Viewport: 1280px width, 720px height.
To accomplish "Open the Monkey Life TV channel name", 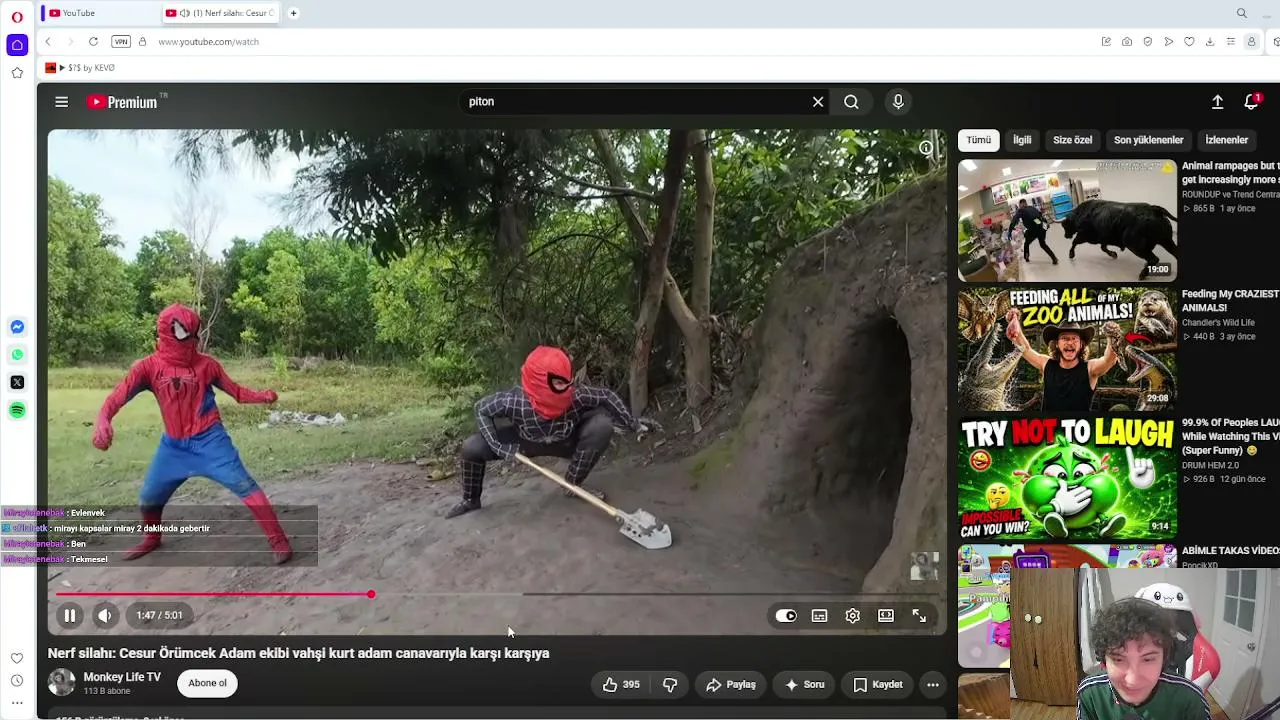I will click(122, 677).
